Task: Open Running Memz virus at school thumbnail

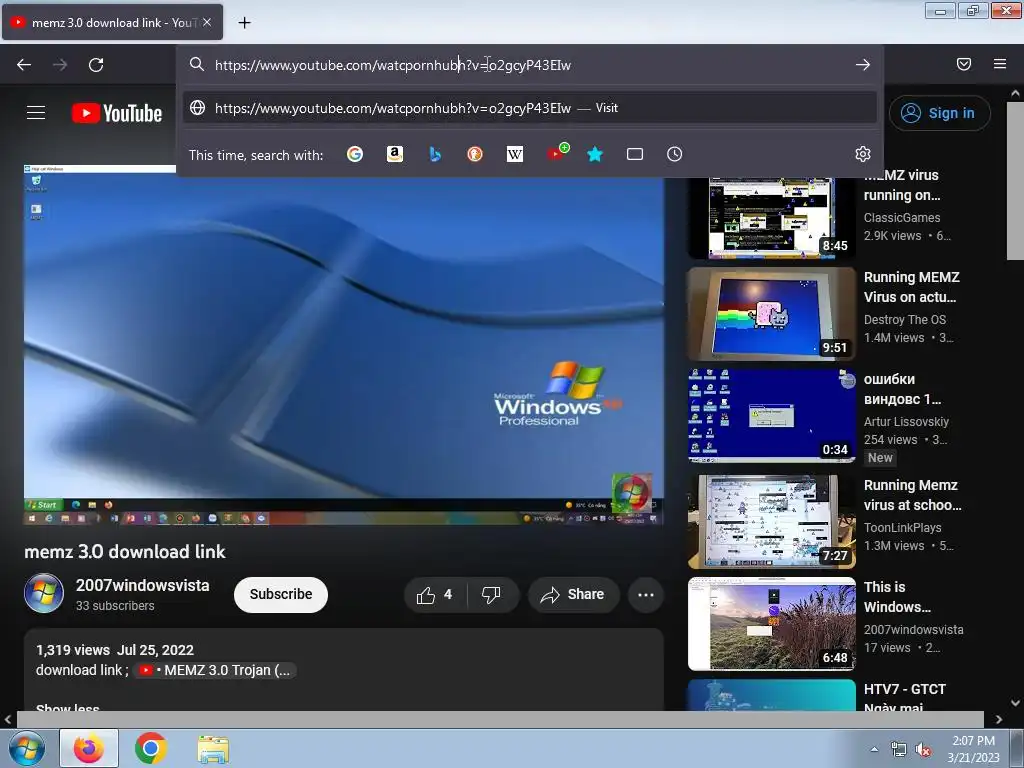Action: click(771, 521)
